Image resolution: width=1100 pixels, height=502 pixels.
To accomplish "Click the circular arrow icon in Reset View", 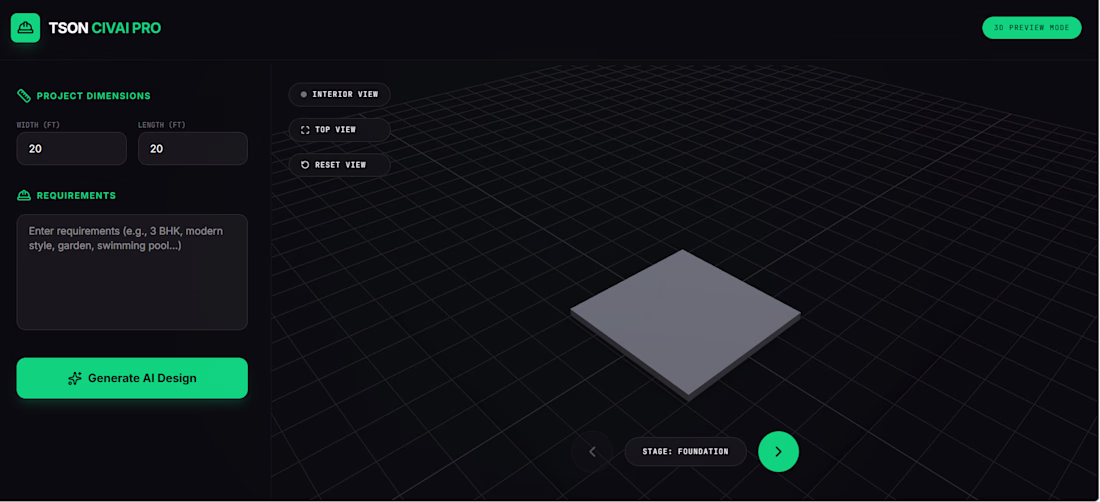I will [304, 165].
